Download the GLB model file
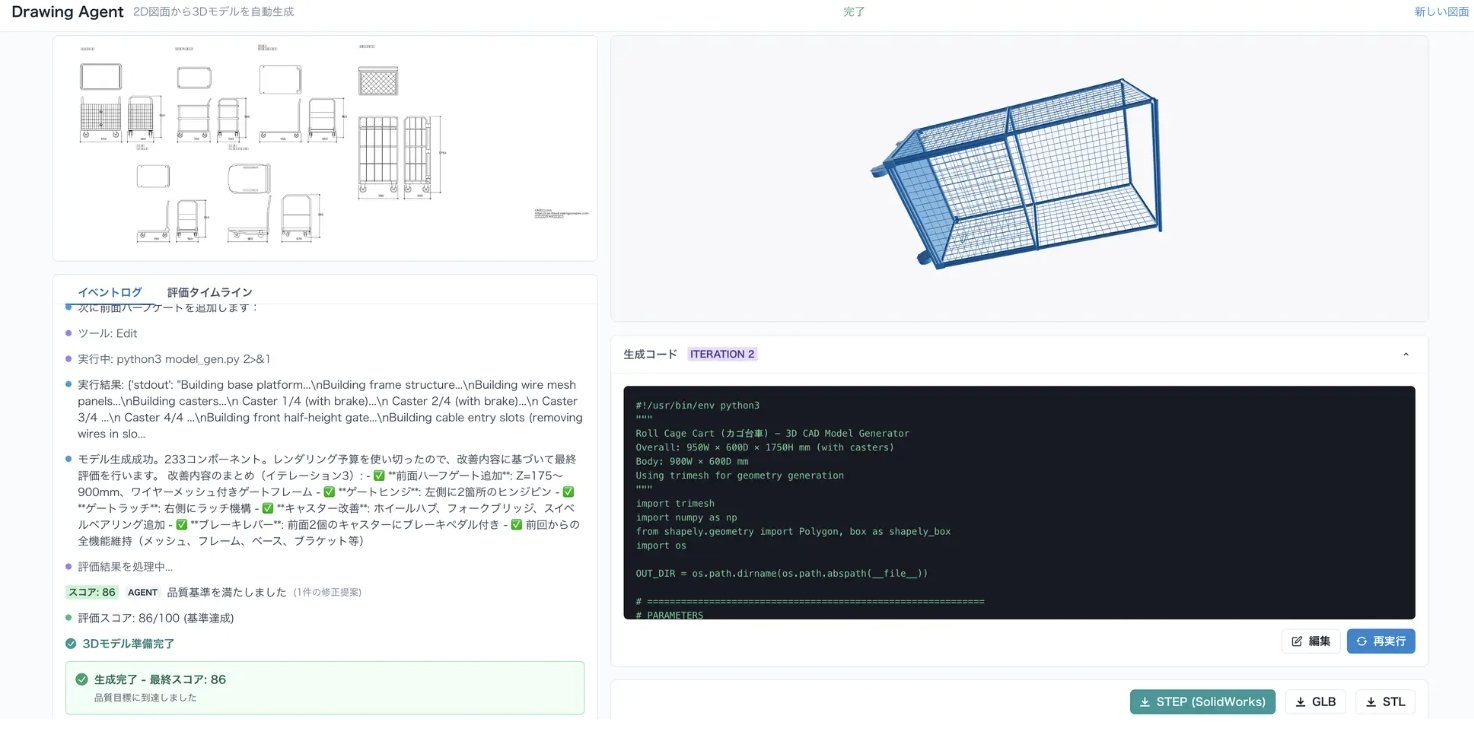This screenshot has width=1474, height=748. 1315,702
